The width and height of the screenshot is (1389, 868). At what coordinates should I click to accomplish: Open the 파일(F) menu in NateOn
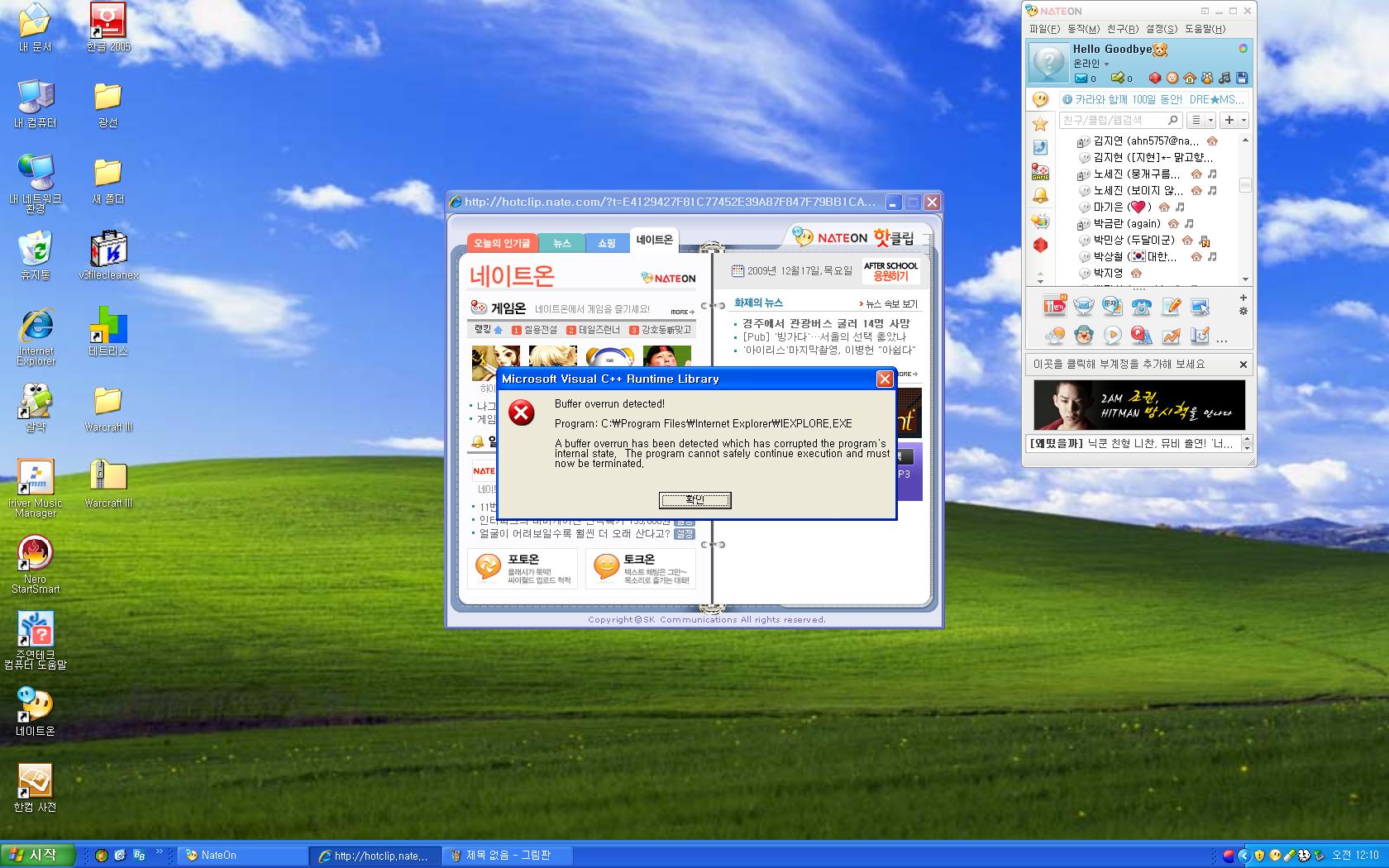pyautogui.click(x=1044, y=29)
